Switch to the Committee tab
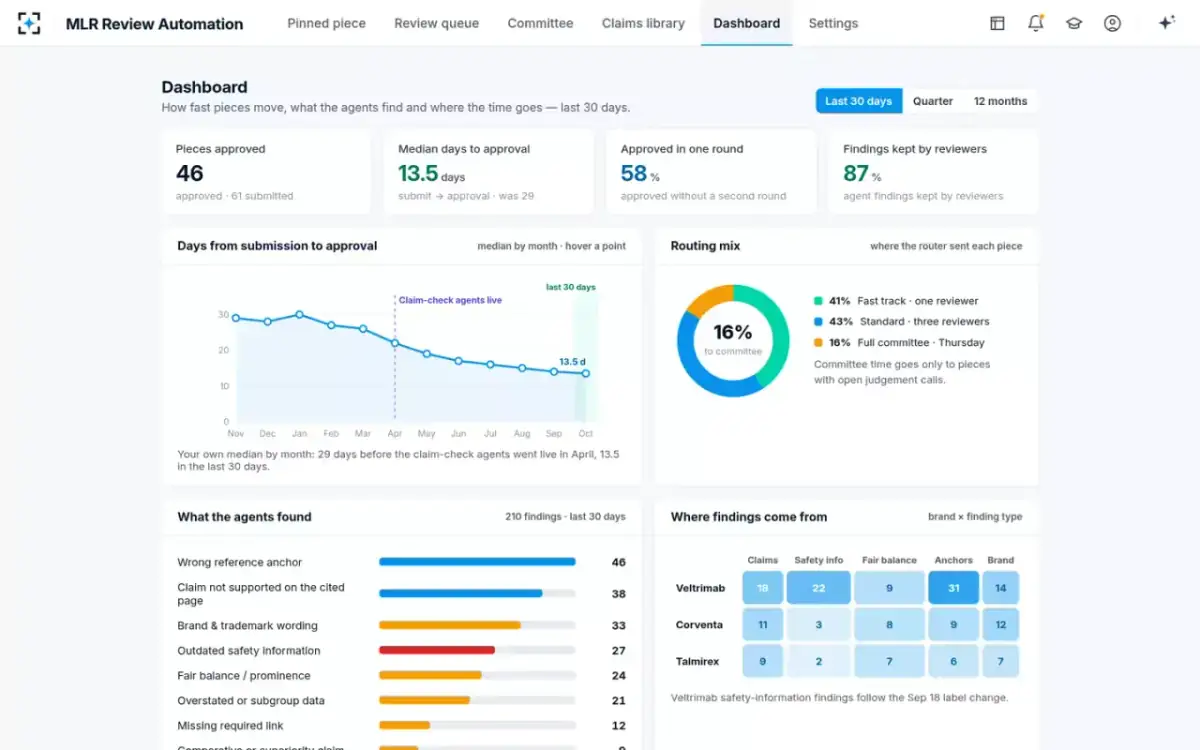The image size is (1200, 750). point(540,23)
